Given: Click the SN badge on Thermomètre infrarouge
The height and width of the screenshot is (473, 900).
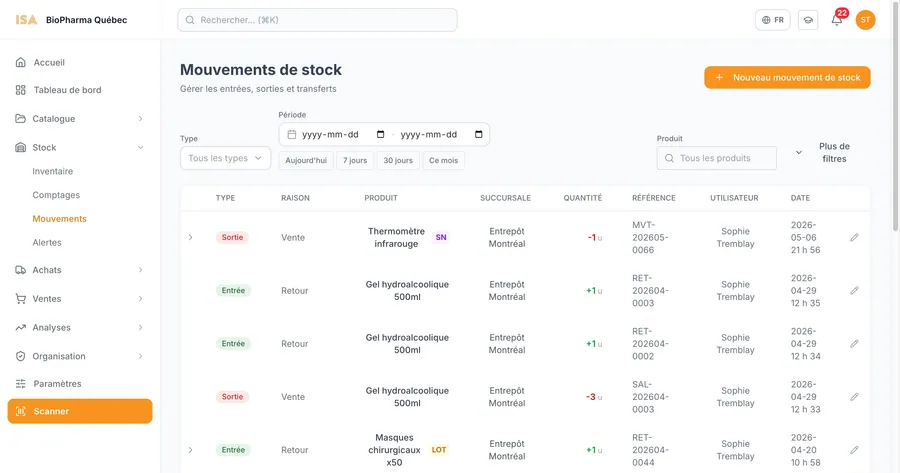Looking at the screenshot, I should point(441,237).
